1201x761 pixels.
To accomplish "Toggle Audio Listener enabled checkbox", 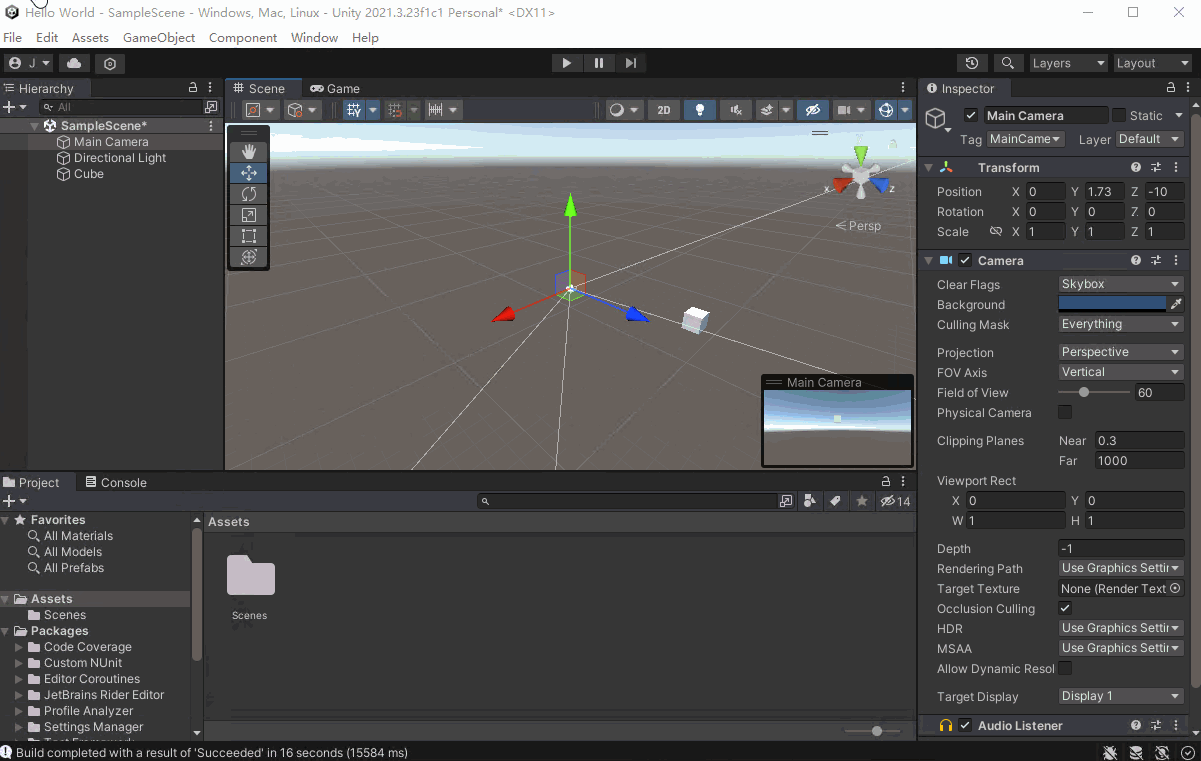I will click(x=965, y=725).
